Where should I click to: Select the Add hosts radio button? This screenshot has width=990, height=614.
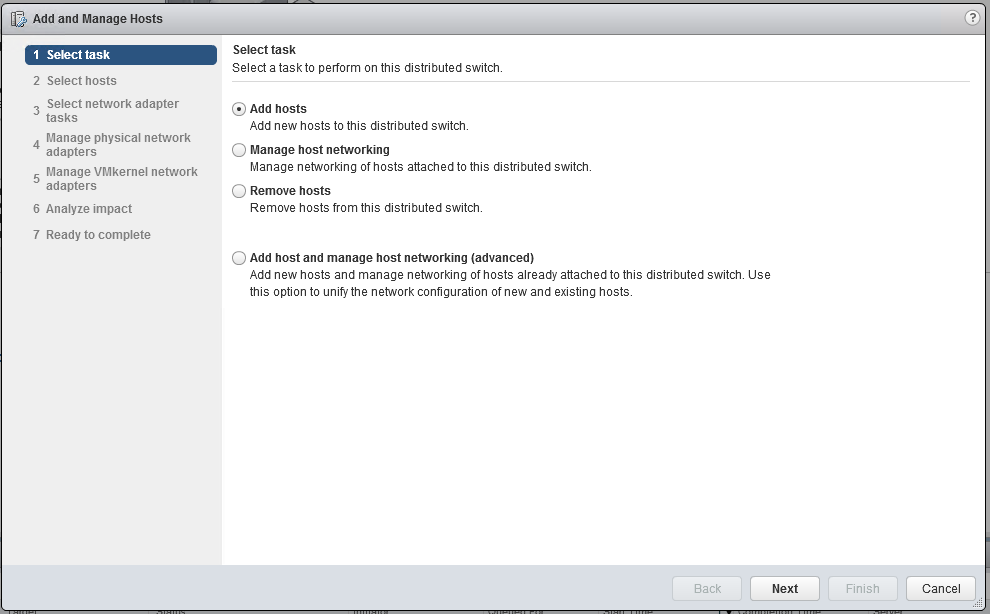point(239,109)
